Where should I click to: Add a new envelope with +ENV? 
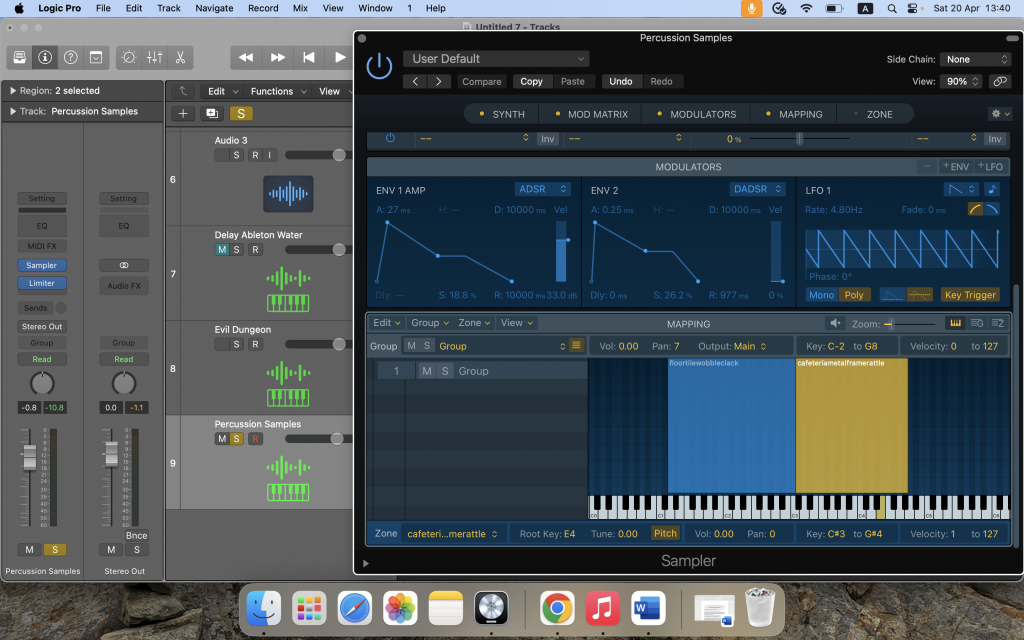click(955, 167)
